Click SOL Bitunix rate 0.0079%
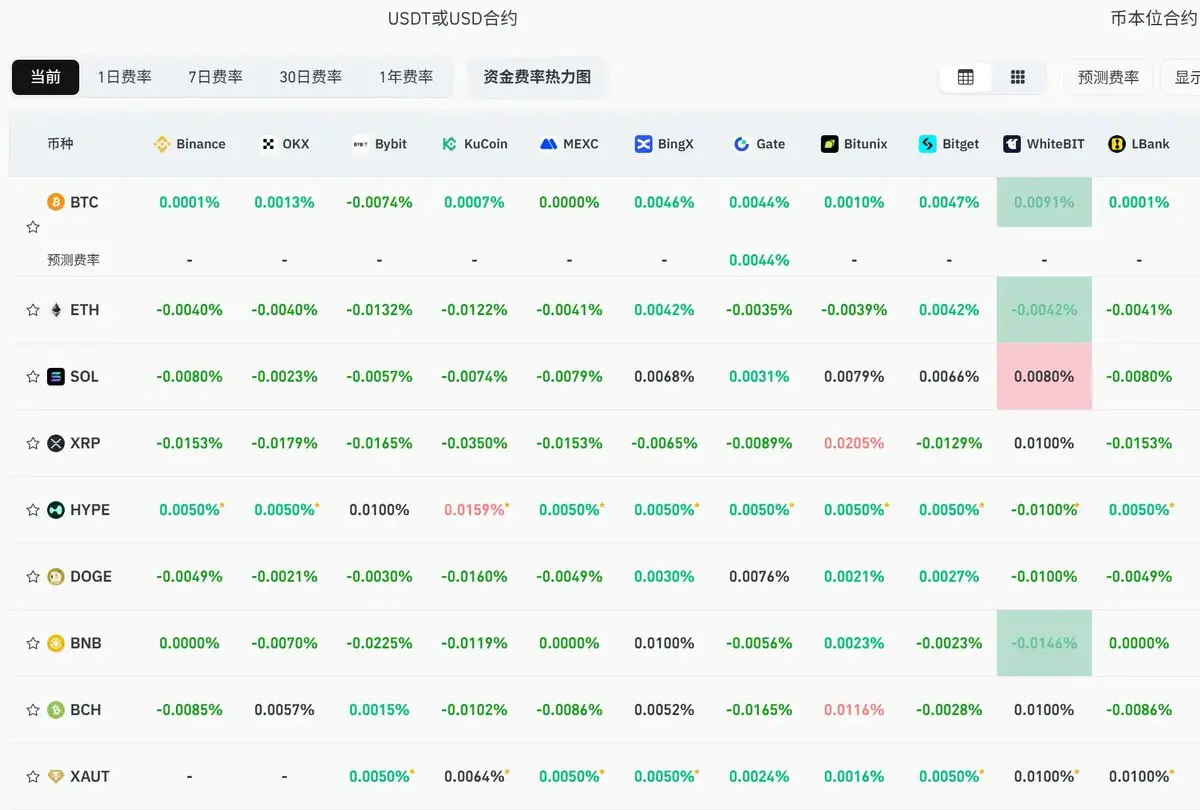This screenshot has height=810, width=1200. pos(854,377)
